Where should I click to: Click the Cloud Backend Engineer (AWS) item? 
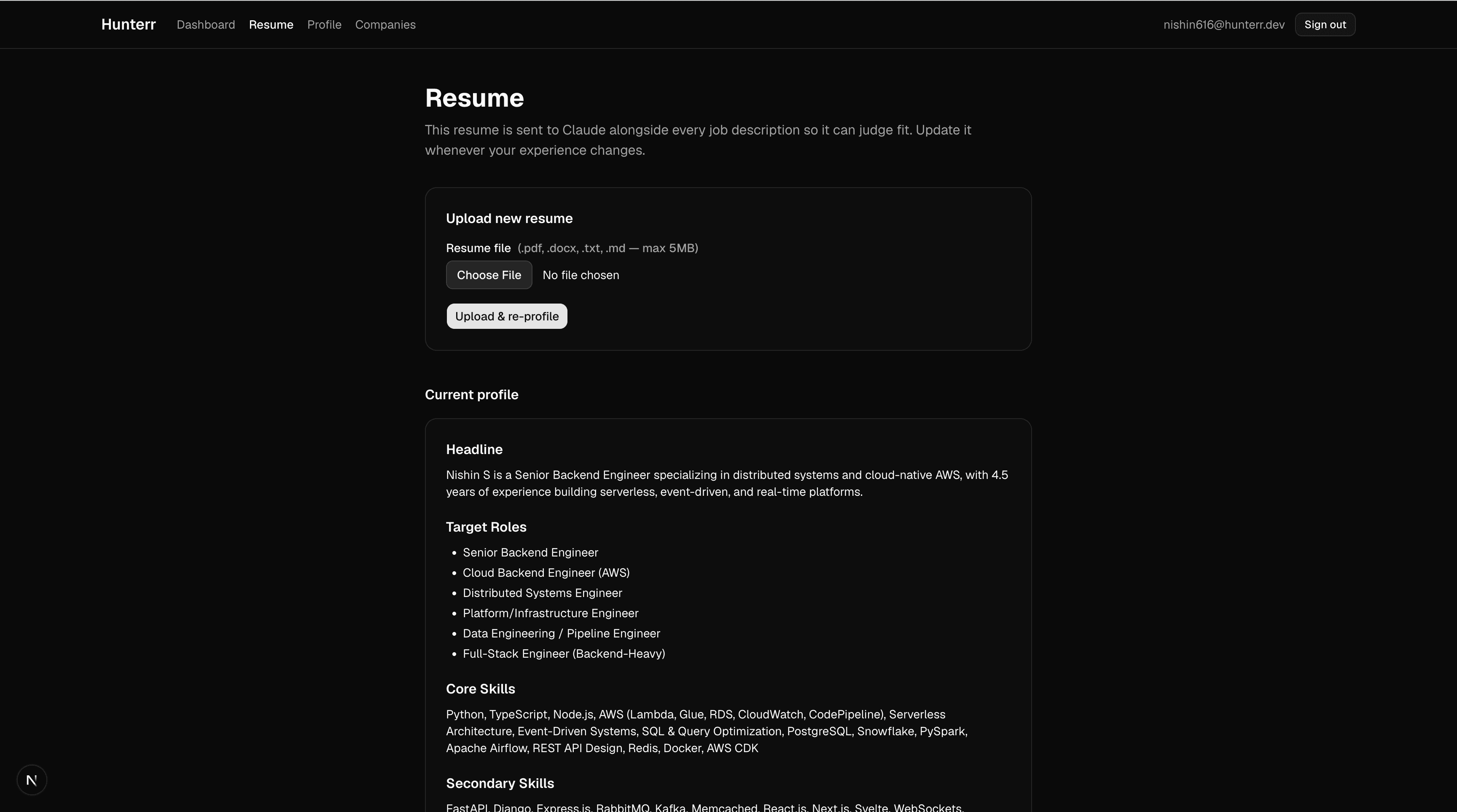tap(546, 573)
